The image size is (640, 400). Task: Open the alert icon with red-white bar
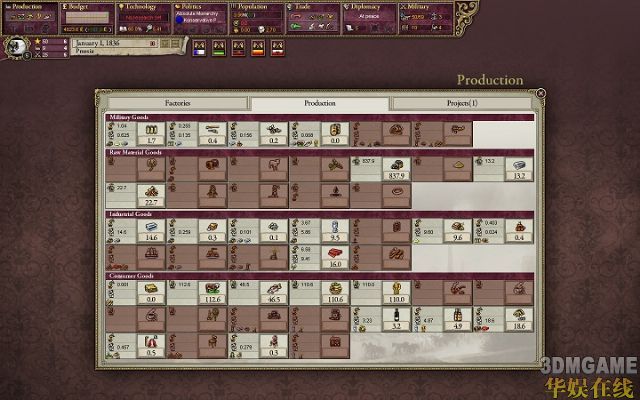pyautogui.click(x=278, y=48)
